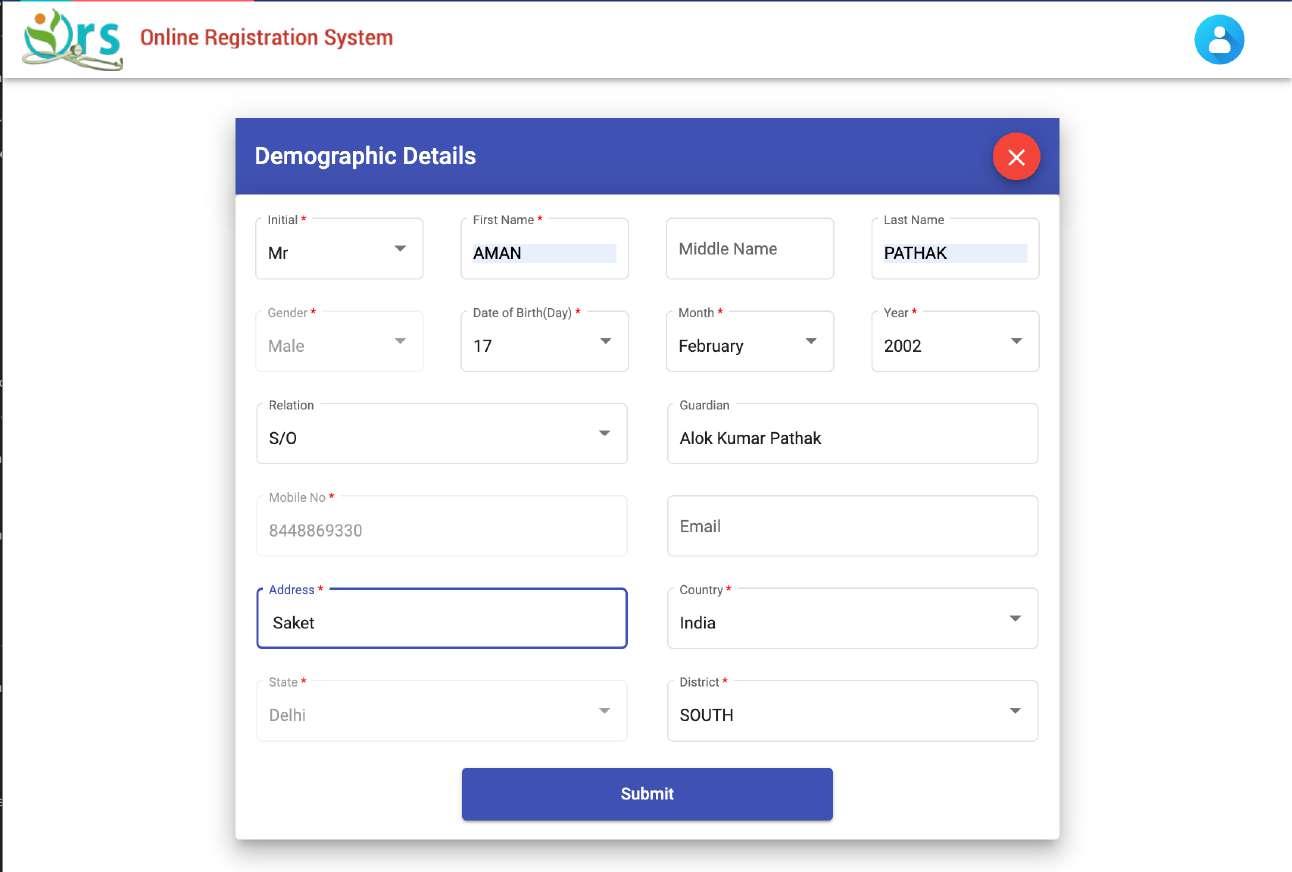Screen dimensions: 1292x872
Task: Click into the Email input field
Action: tap(852, 526)
